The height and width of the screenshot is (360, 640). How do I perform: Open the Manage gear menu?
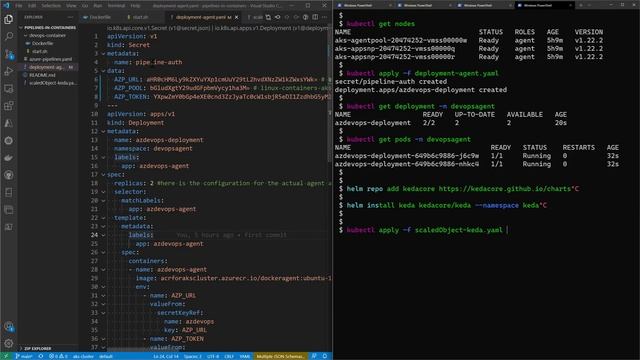(x=9, y=343)
